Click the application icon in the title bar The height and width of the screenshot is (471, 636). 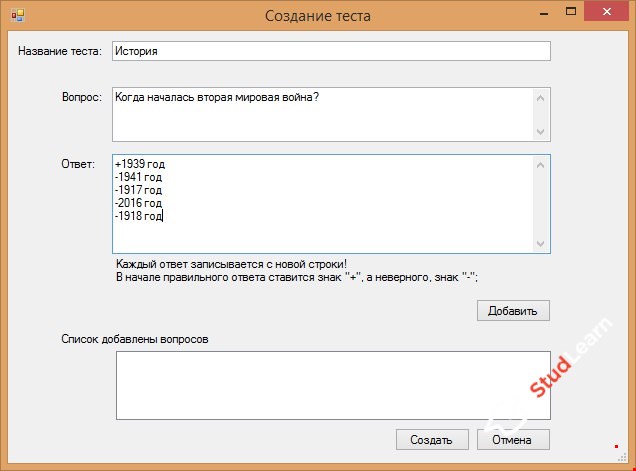tap(17, 15)
